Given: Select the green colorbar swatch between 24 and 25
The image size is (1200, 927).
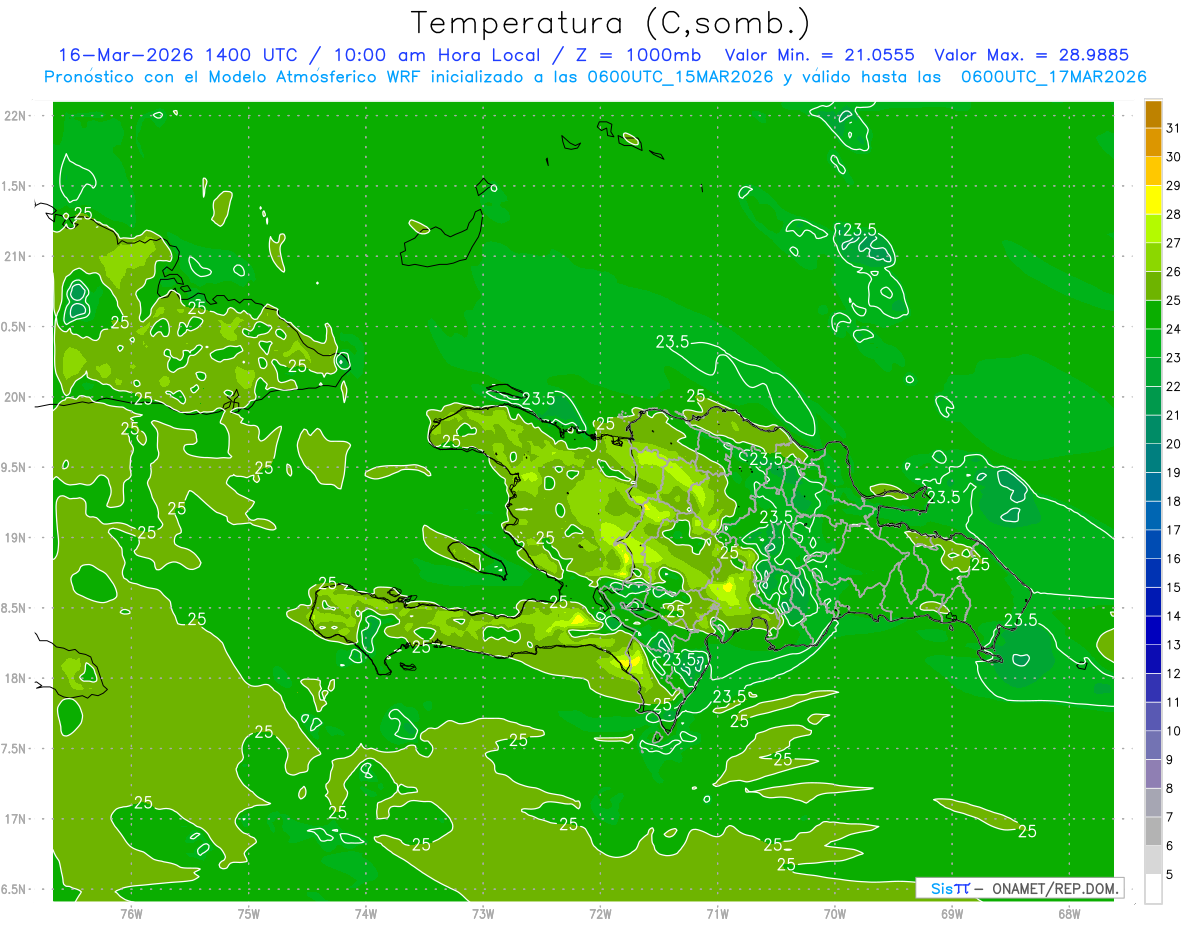Looking at the screenshot, I should 1153,315.
